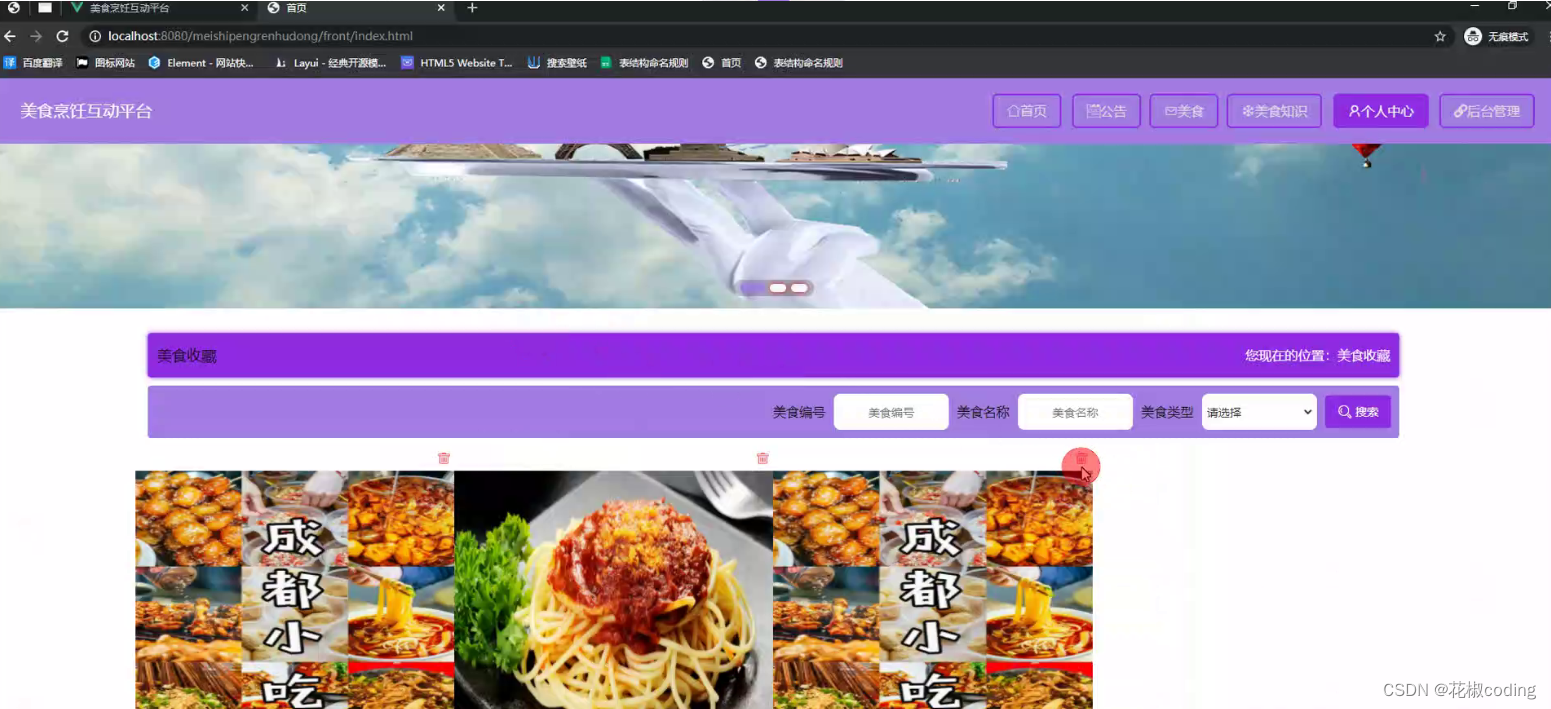The image size is (1551, 709).
Task: Select the first carousel indicator dot
Action: [754, 288]
